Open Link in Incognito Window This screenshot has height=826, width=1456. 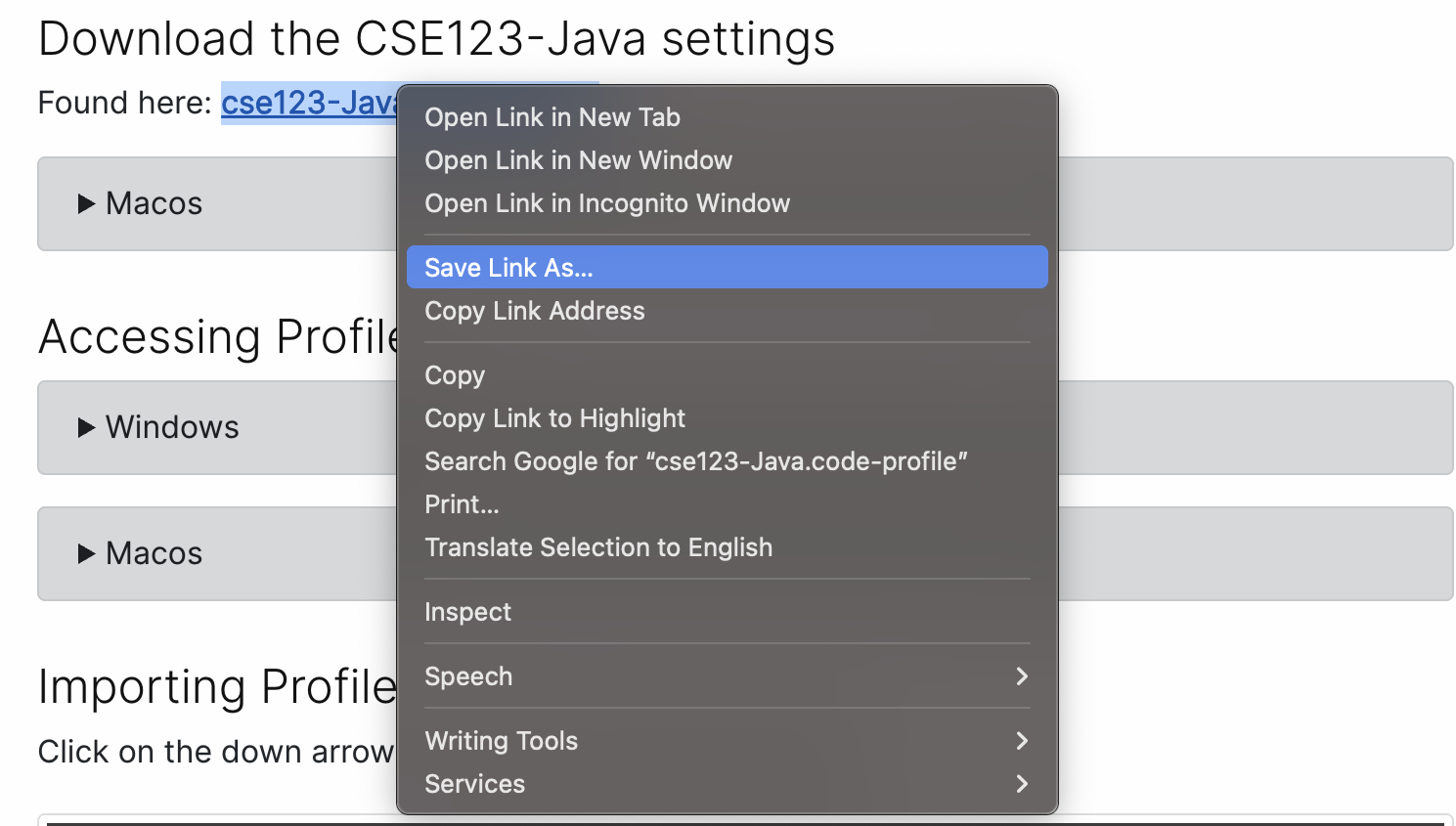607,203
